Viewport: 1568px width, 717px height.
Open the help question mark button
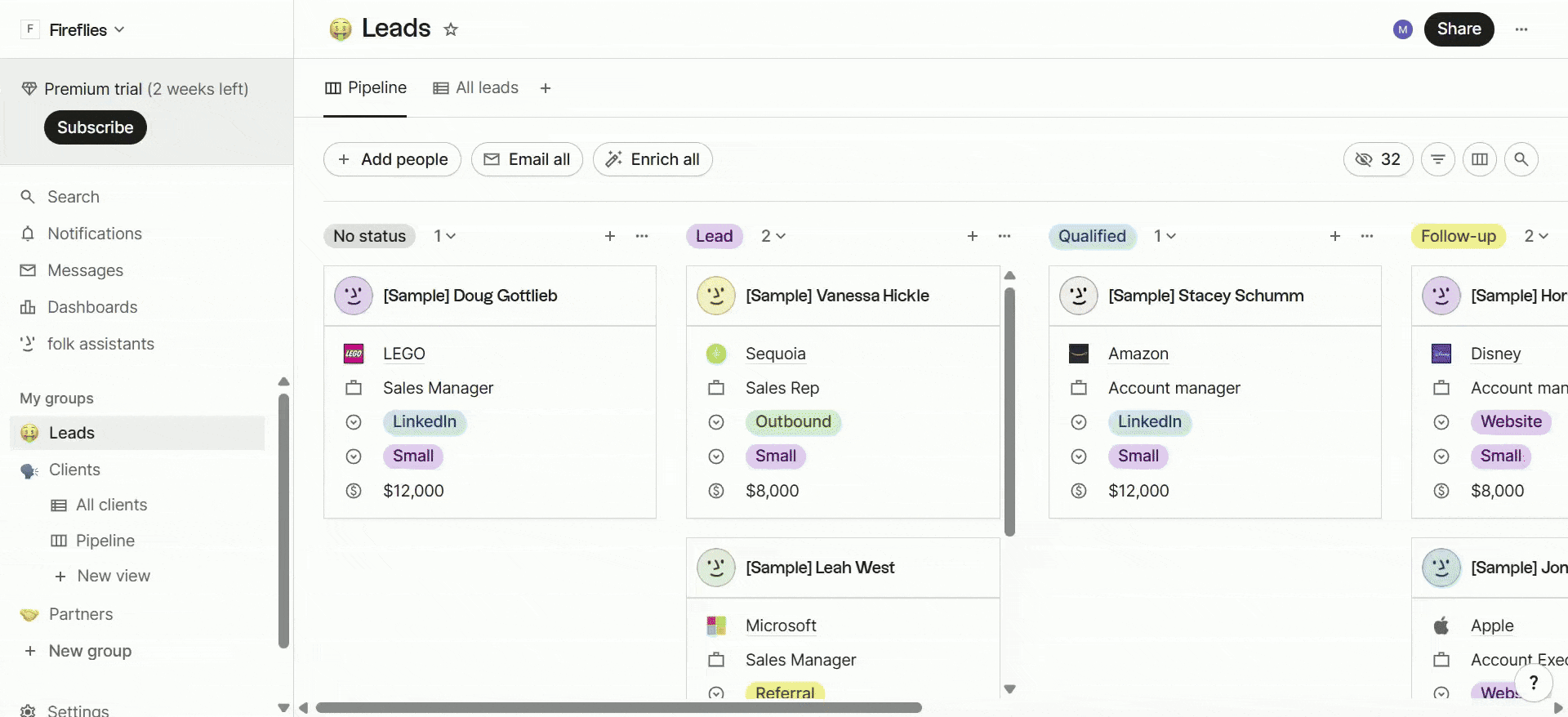point(1534,683)
